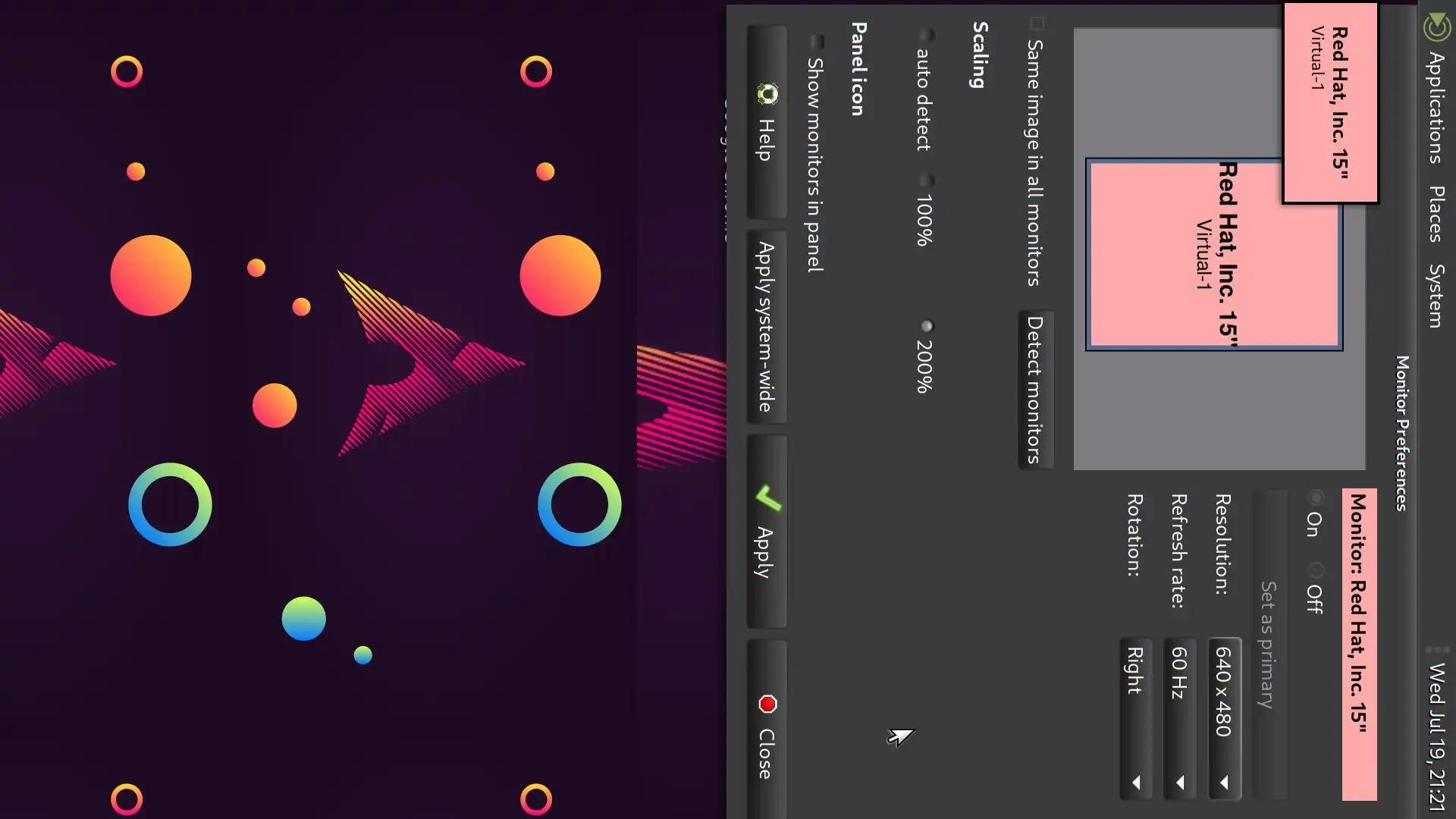The height and width of the screenshot is (819, 1456).
Task: Select the Off radio button
Action: tap(1316, 570)
